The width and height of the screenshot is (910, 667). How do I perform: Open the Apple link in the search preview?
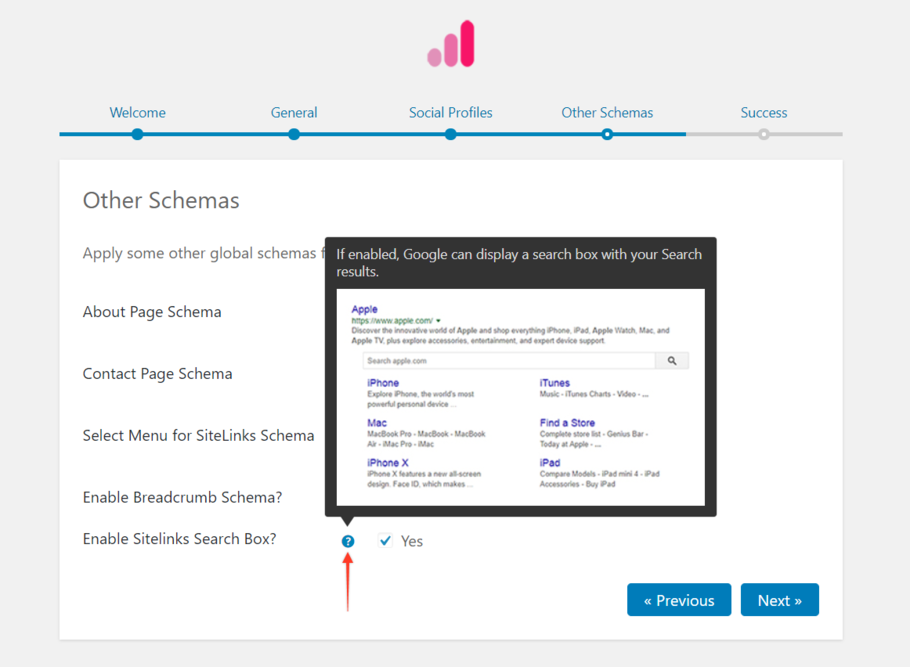point(364,308)
